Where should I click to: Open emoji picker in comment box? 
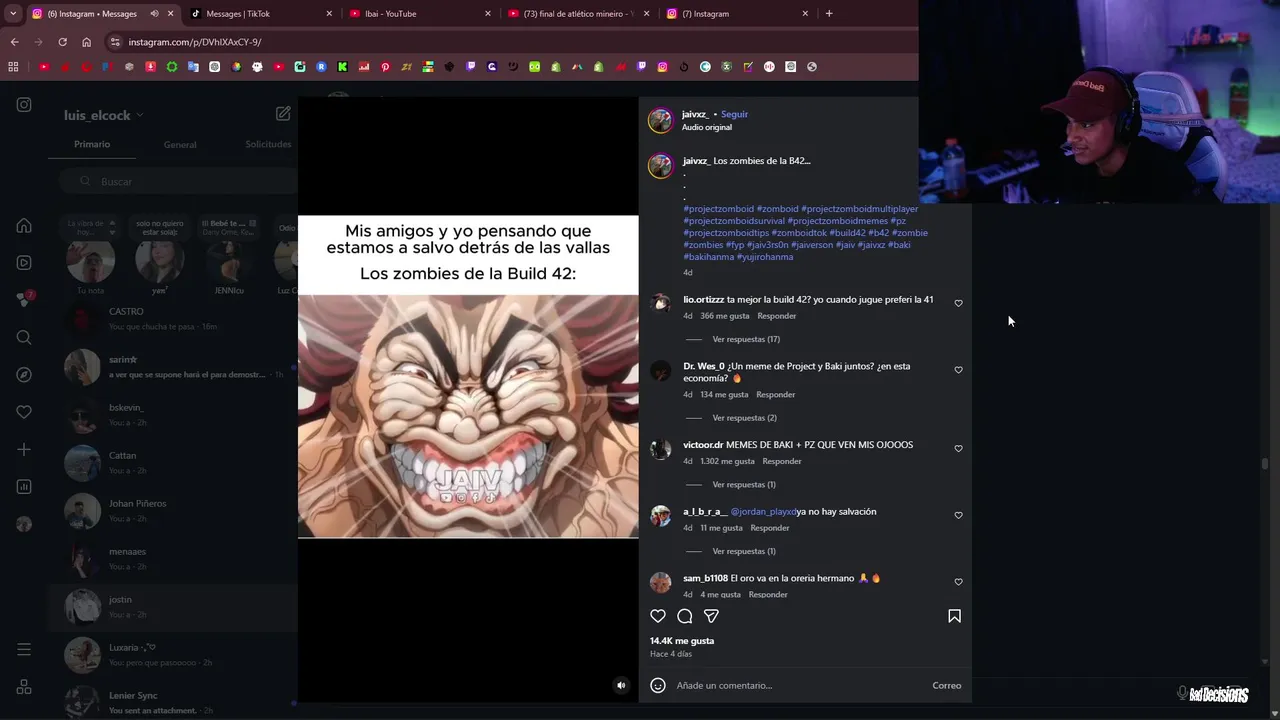pos(658,685)
